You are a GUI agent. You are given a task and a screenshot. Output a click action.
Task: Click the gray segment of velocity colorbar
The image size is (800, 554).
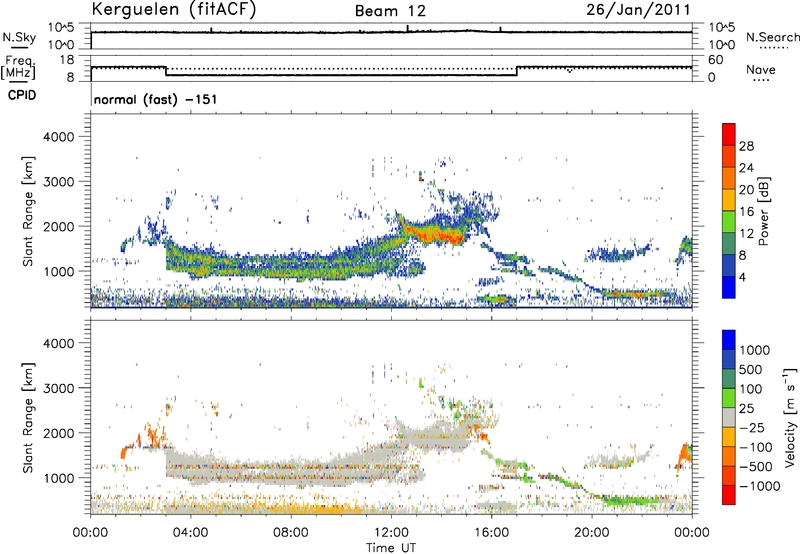tap(729, 417)
